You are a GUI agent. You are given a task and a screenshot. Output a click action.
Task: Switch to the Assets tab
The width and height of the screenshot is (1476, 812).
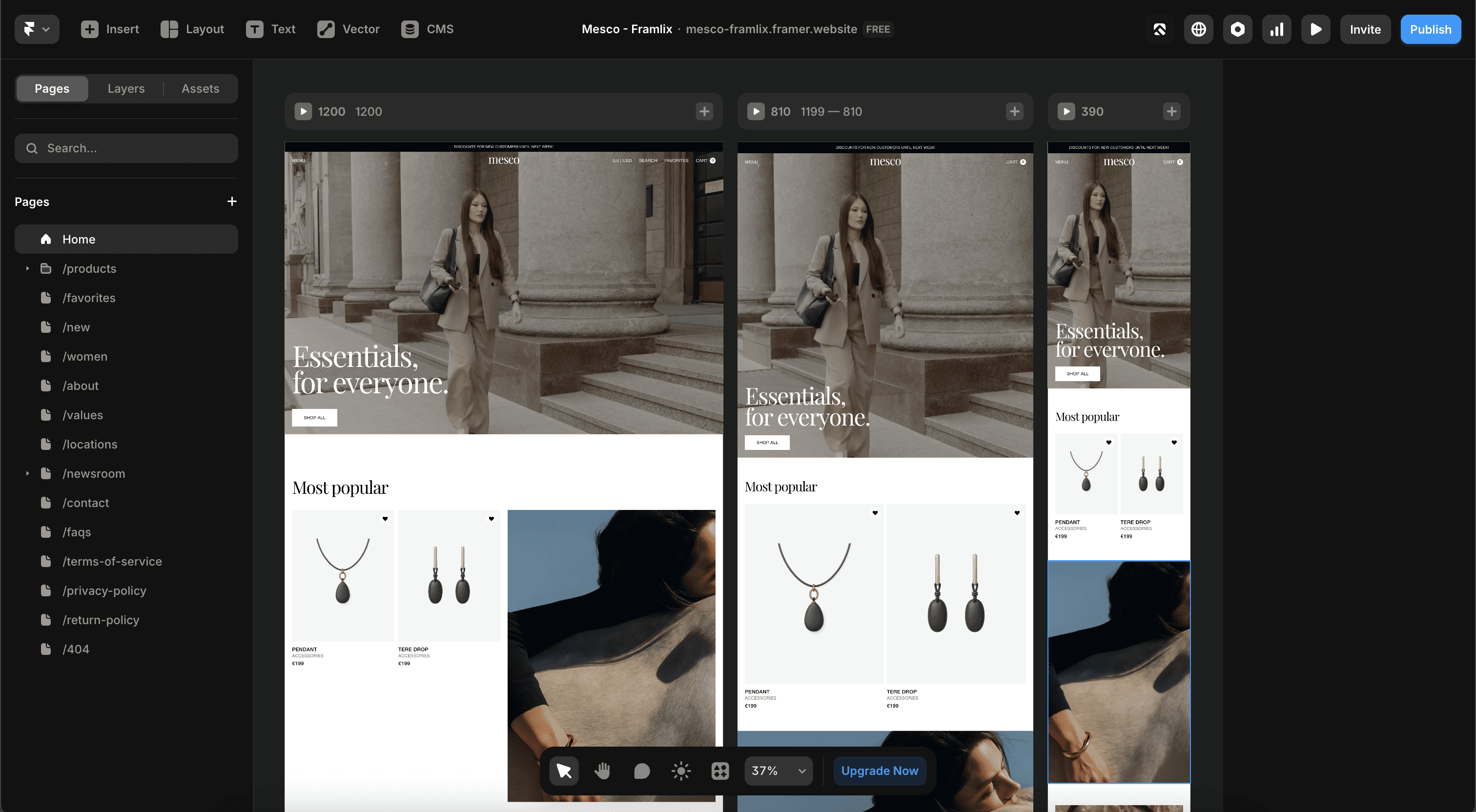tap(201, 88)
